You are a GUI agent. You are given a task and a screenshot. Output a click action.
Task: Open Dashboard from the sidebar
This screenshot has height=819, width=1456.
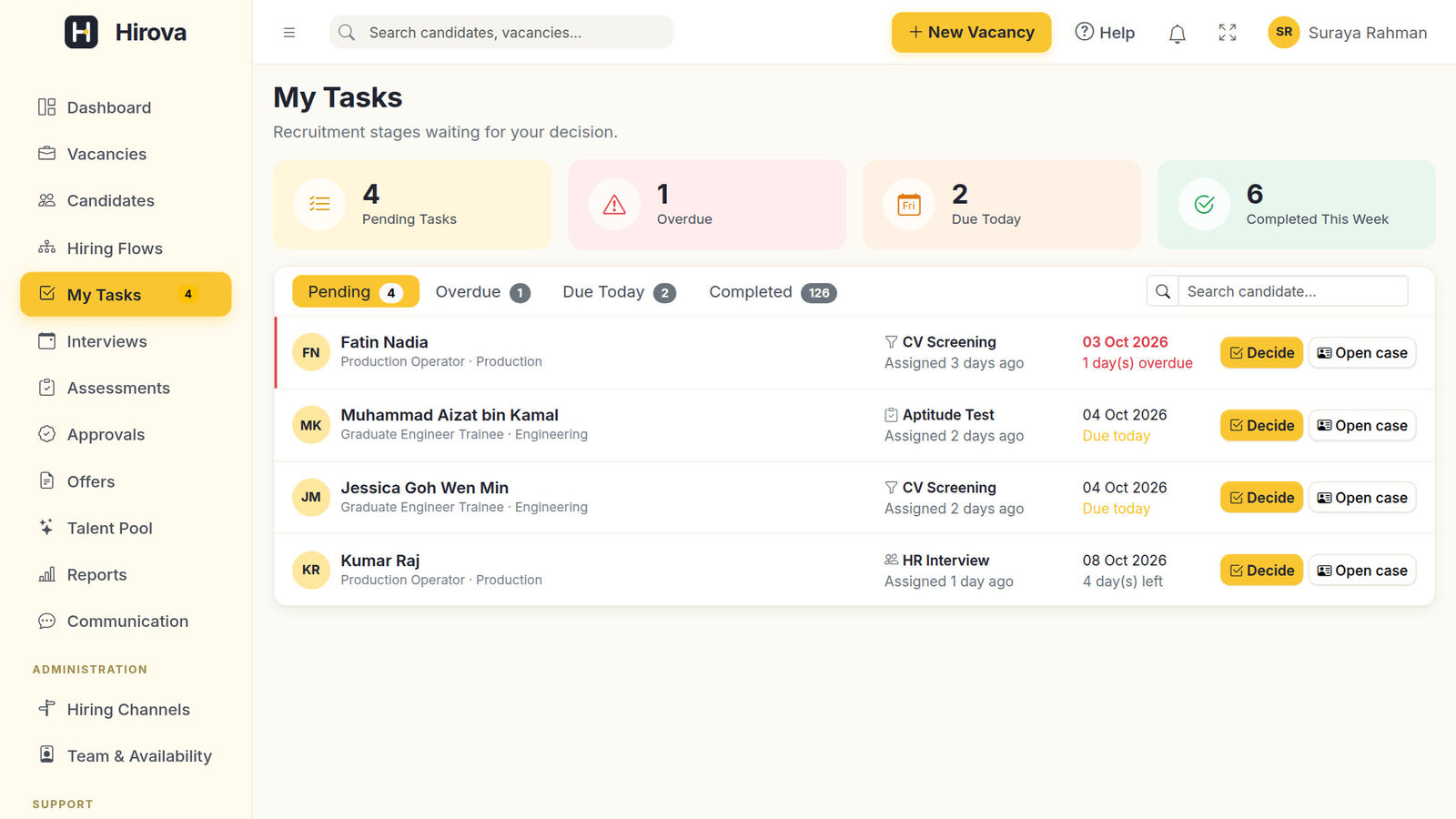click(x=126, y=107)
